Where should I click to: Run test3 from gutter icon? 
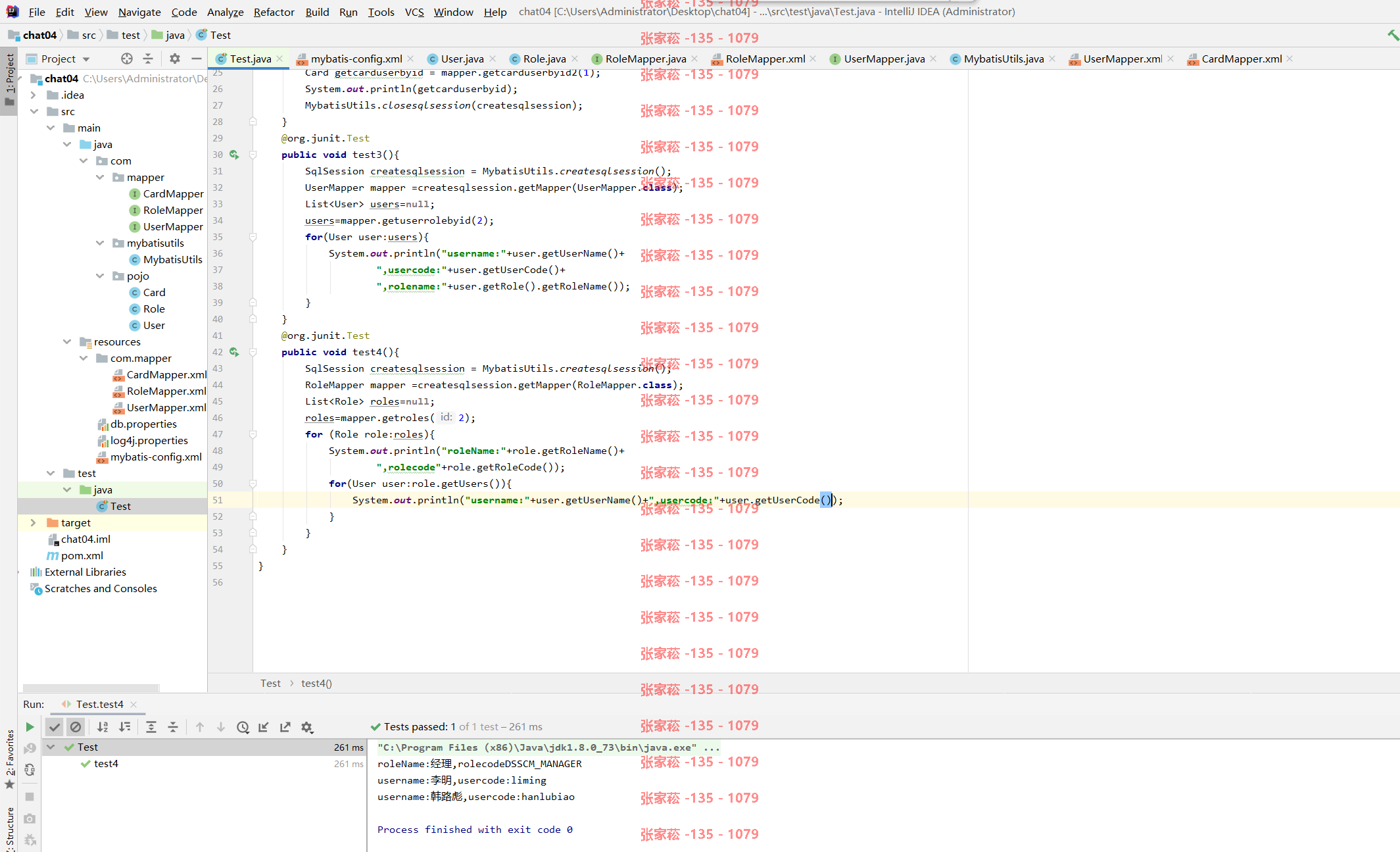click(234, 155)
